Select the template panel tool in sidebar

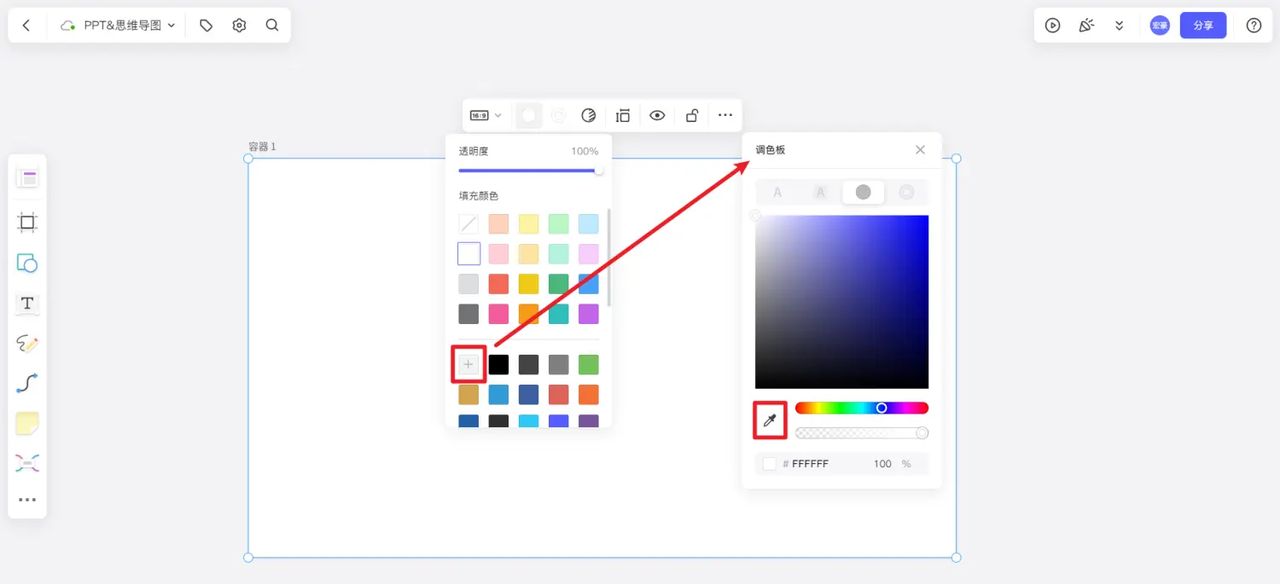point(27,179)
